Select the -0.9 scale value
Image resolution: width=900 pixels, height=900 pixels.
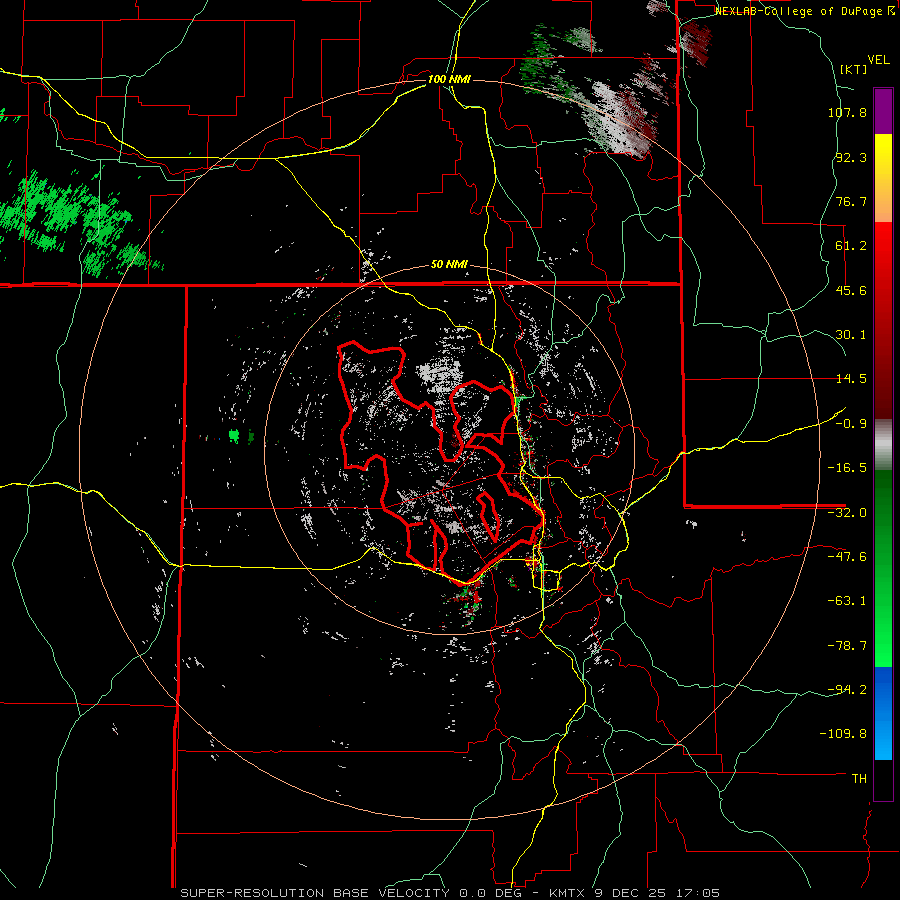(x=851, y=424)
